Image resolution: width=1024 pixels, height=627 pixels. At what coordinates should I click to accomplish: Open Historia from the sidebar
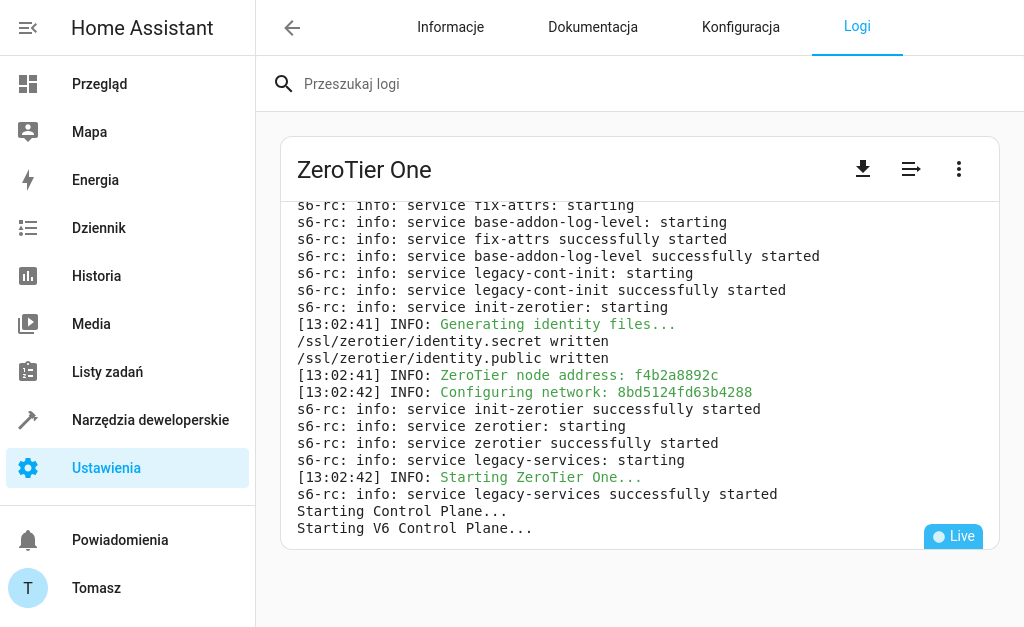coord(96,276)
